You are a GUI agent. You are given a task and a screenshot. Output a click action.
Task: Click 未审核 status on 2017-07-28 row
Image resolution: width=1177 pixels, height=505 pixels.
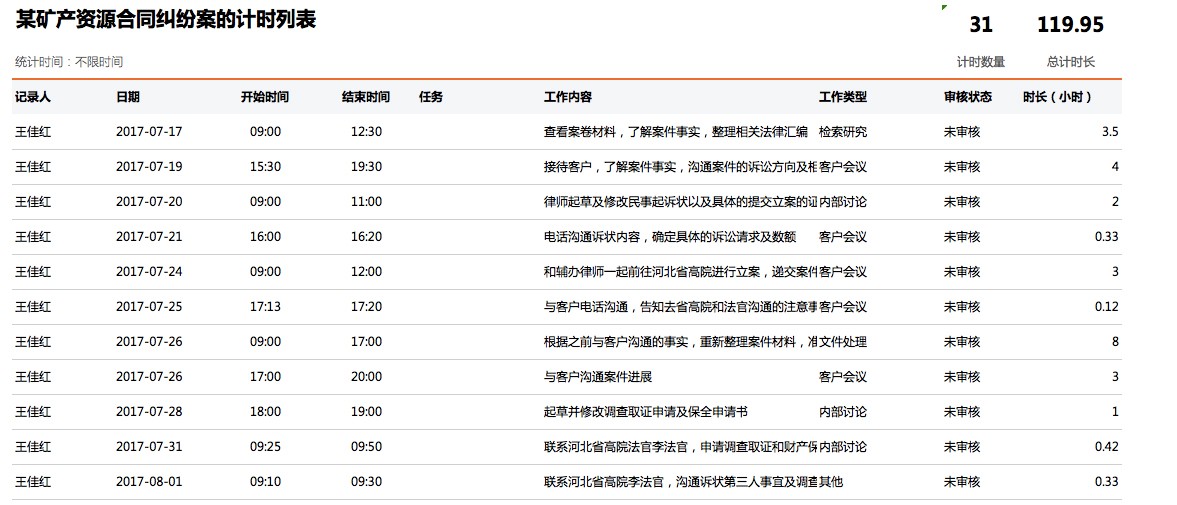962,412
